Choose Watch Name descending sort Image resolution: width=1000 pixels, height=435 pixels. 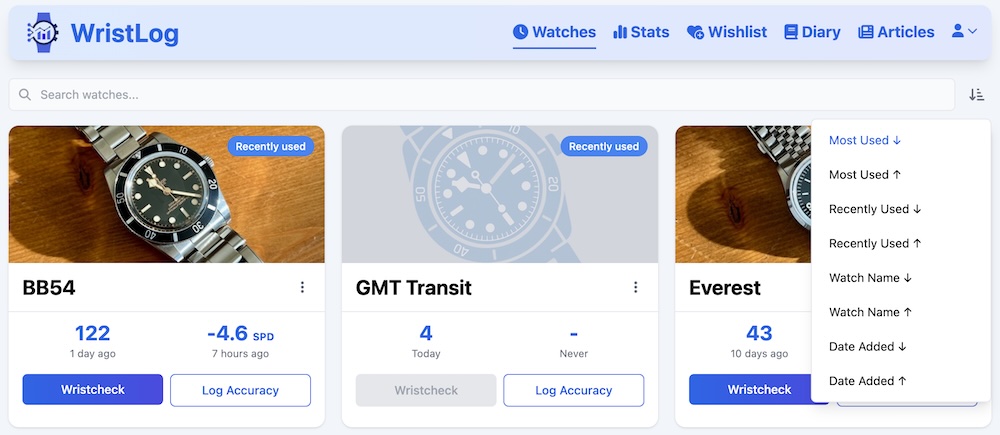pyautogui.click(x=870, y=277)
